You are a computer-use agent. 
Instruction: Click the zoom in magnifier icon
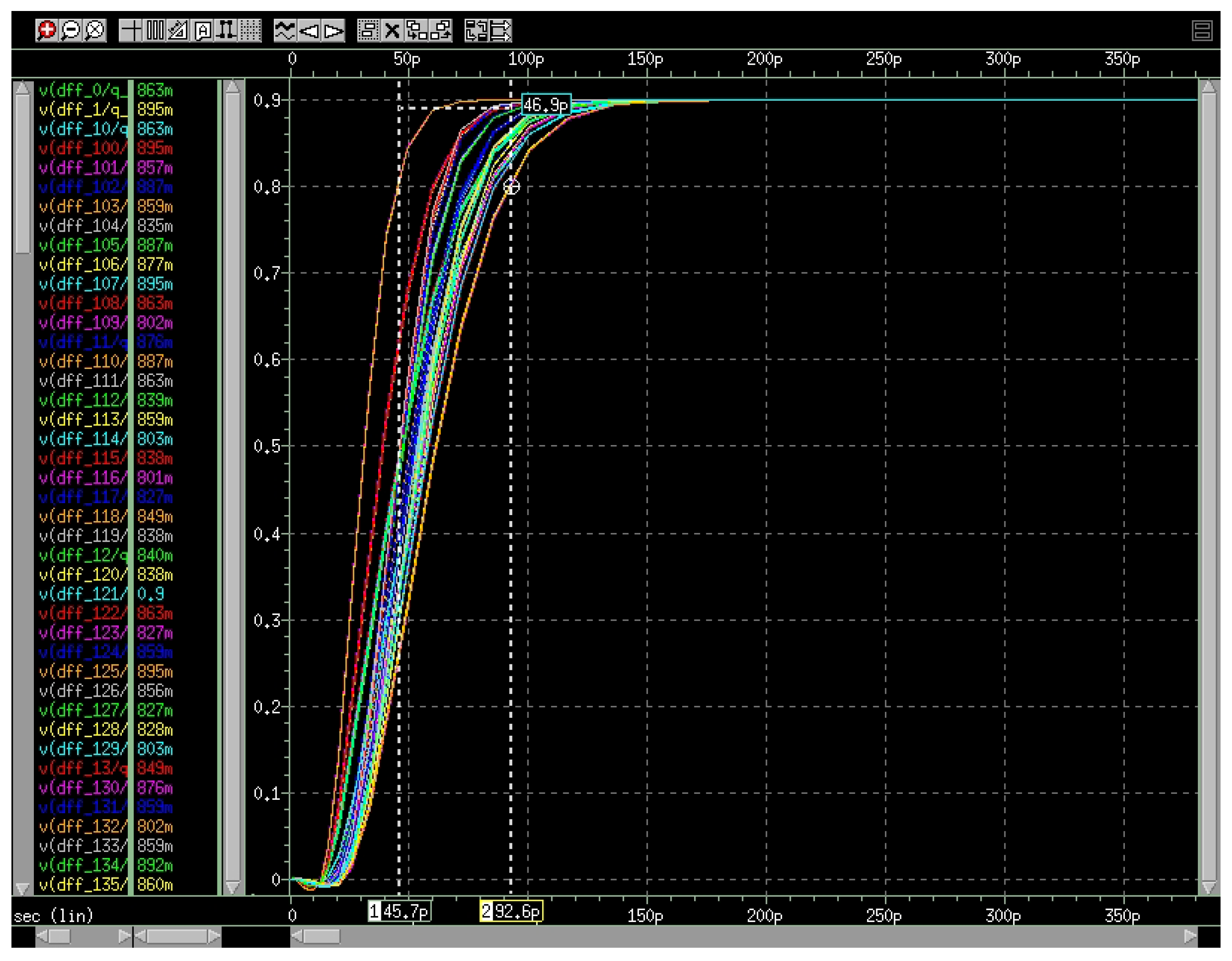point(47,30)
